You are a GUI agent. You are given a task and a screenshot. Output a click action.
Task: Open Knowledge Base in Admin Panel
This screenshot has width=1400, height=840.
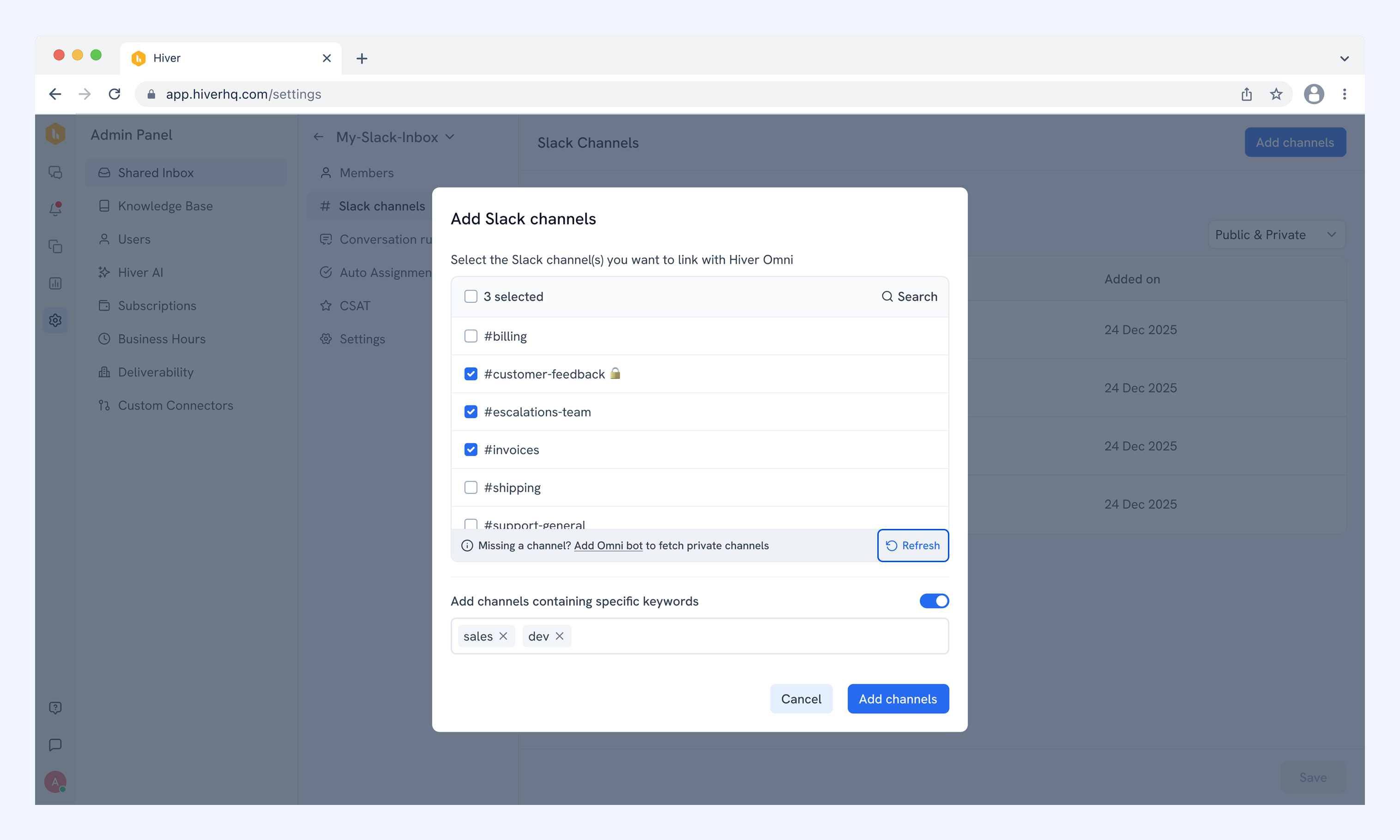tap(165, 206)
